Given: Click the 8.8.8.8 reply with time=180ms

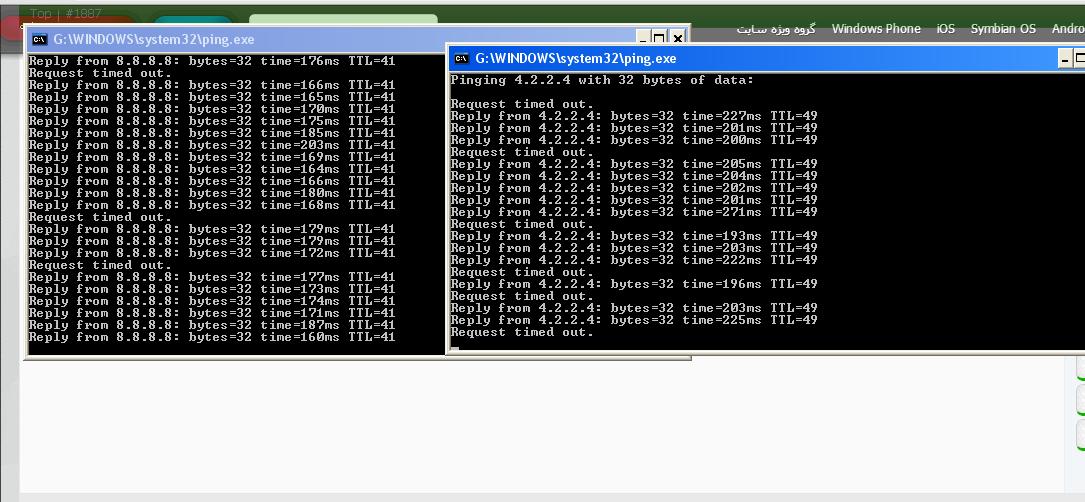Looking at the screenshot, I should [x=212, y=193].
